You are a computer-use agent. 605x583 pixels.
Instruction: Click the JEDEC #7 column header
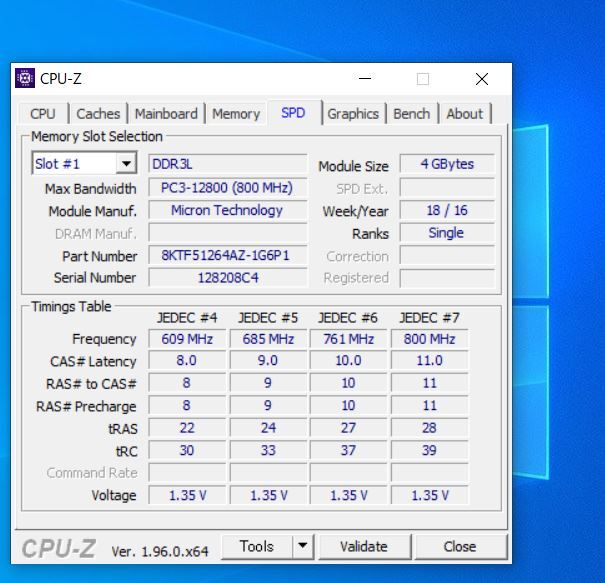pyautogui.click(x=429, y=318)
